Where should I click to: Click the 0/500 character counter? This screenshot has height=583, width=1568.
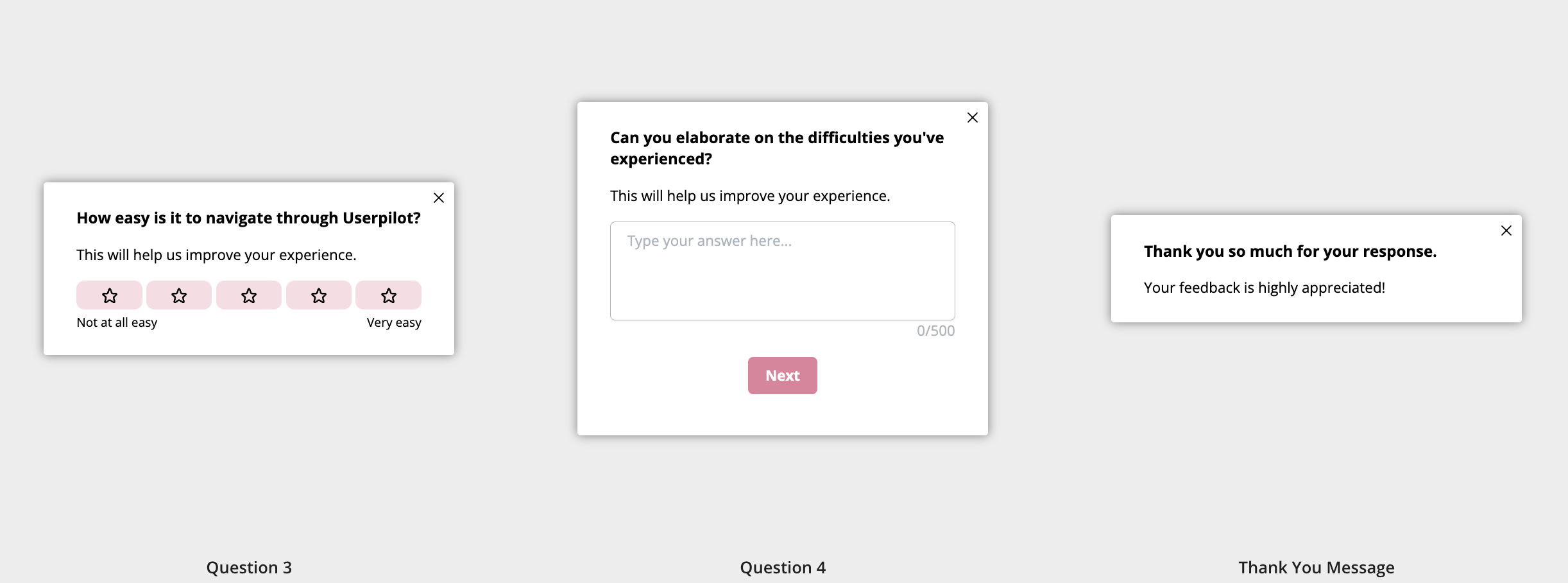(935, 331)
